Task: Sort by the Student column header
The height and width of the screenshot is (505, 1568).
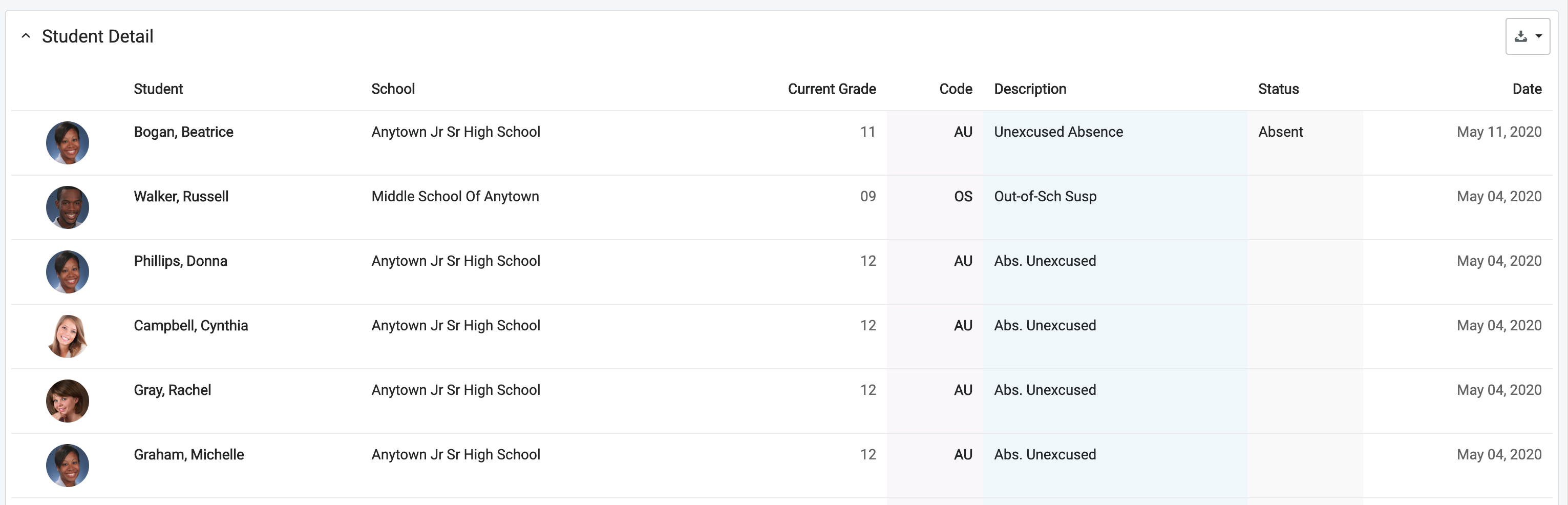Action: (158, 89)
